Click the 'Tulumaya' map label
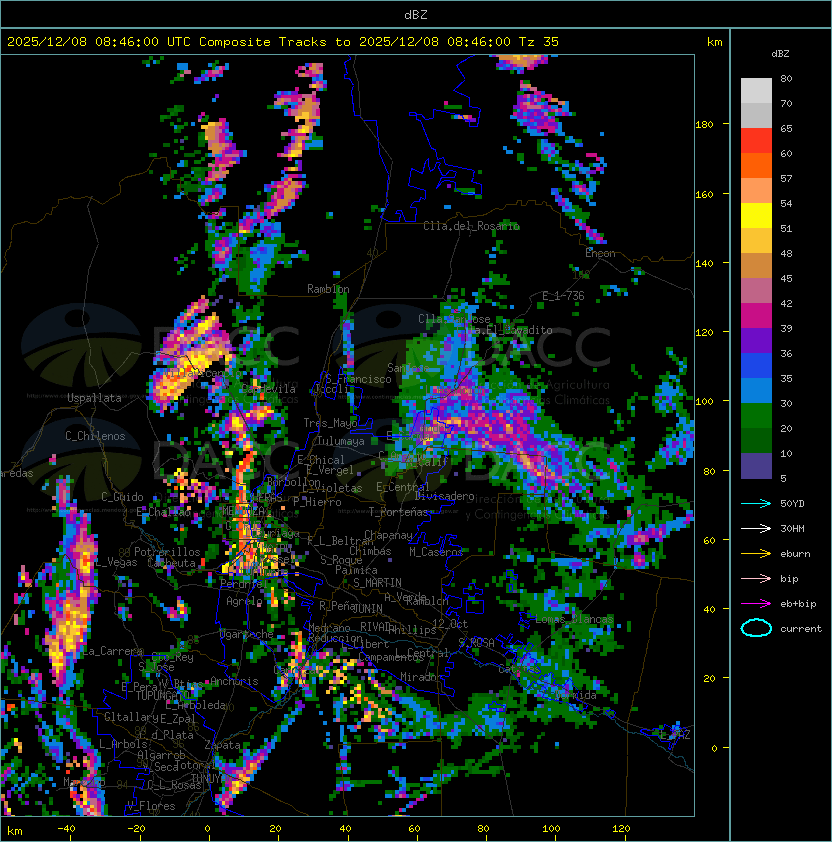The height and width of the screenshot is (842, 832). [341, 441]
